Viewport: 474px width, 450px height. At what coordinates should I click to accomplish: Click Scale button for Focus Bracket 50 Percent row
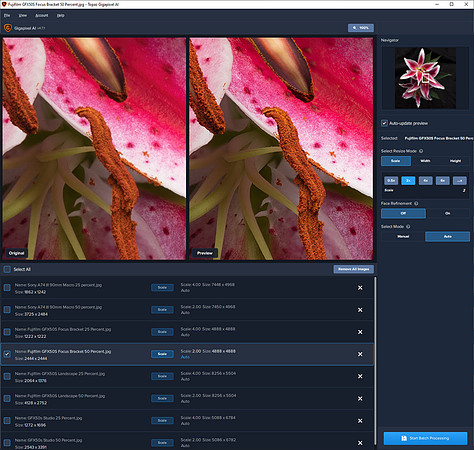click(162, 354)
